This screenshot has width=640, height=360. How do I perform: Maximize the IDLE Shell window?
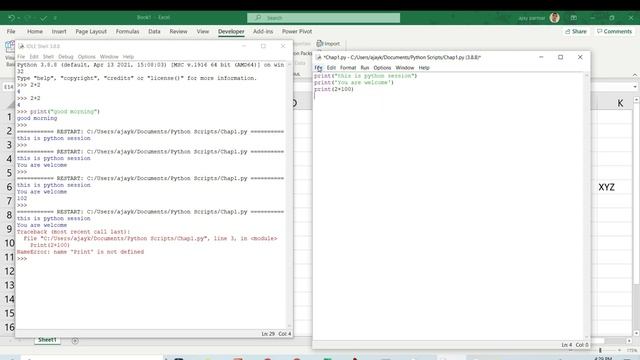(x=263, y=46)
